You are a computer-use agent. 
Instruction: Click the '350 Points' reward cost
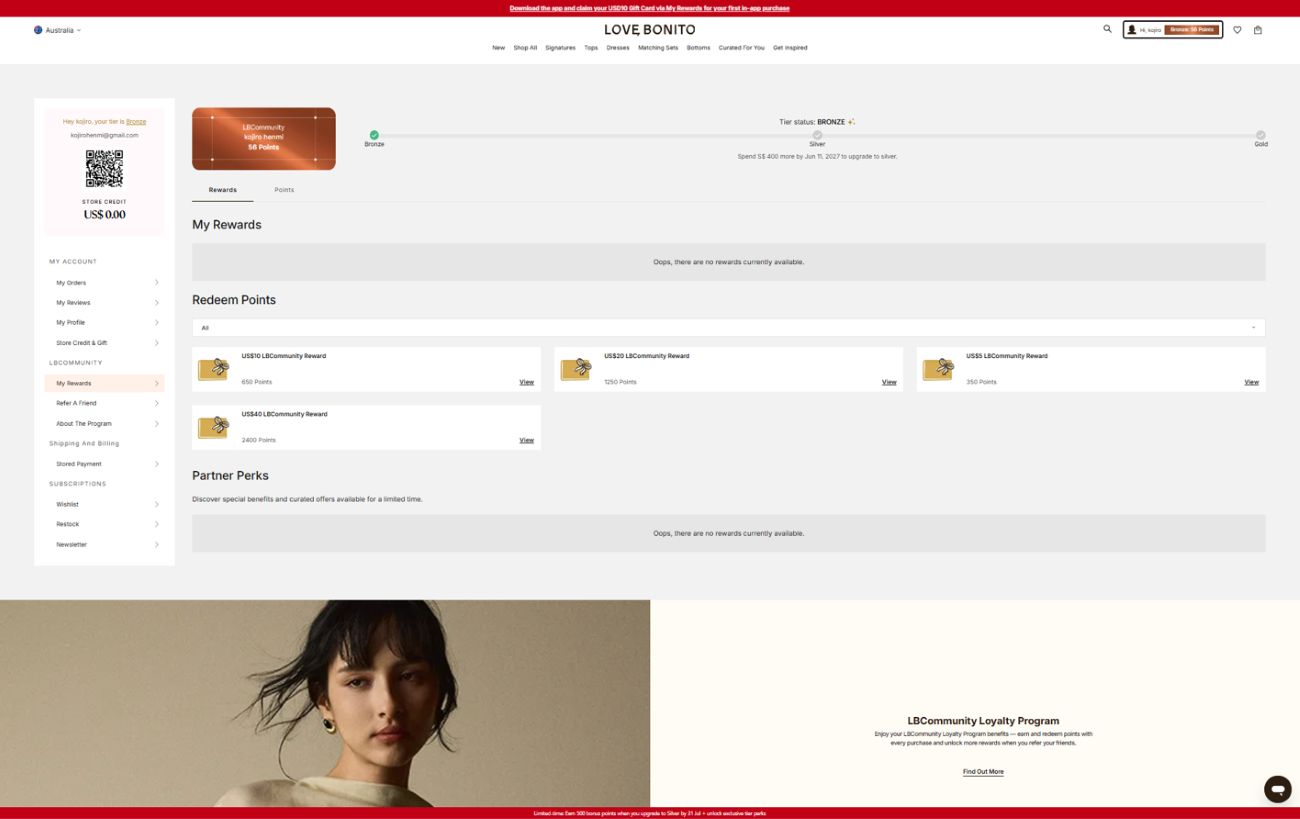point(981,382)
